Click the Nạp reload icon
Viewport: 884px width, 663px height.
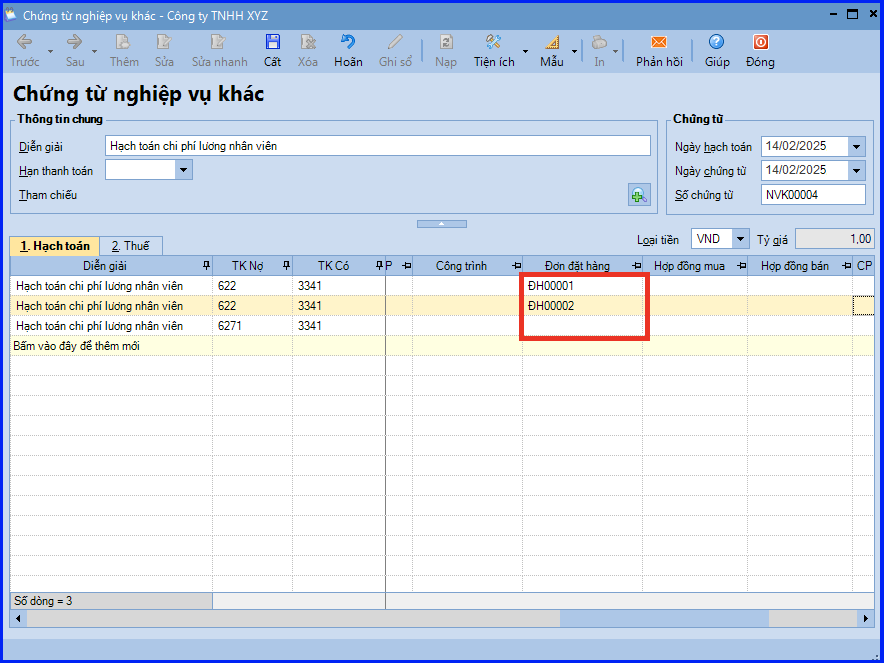[446, 42]
